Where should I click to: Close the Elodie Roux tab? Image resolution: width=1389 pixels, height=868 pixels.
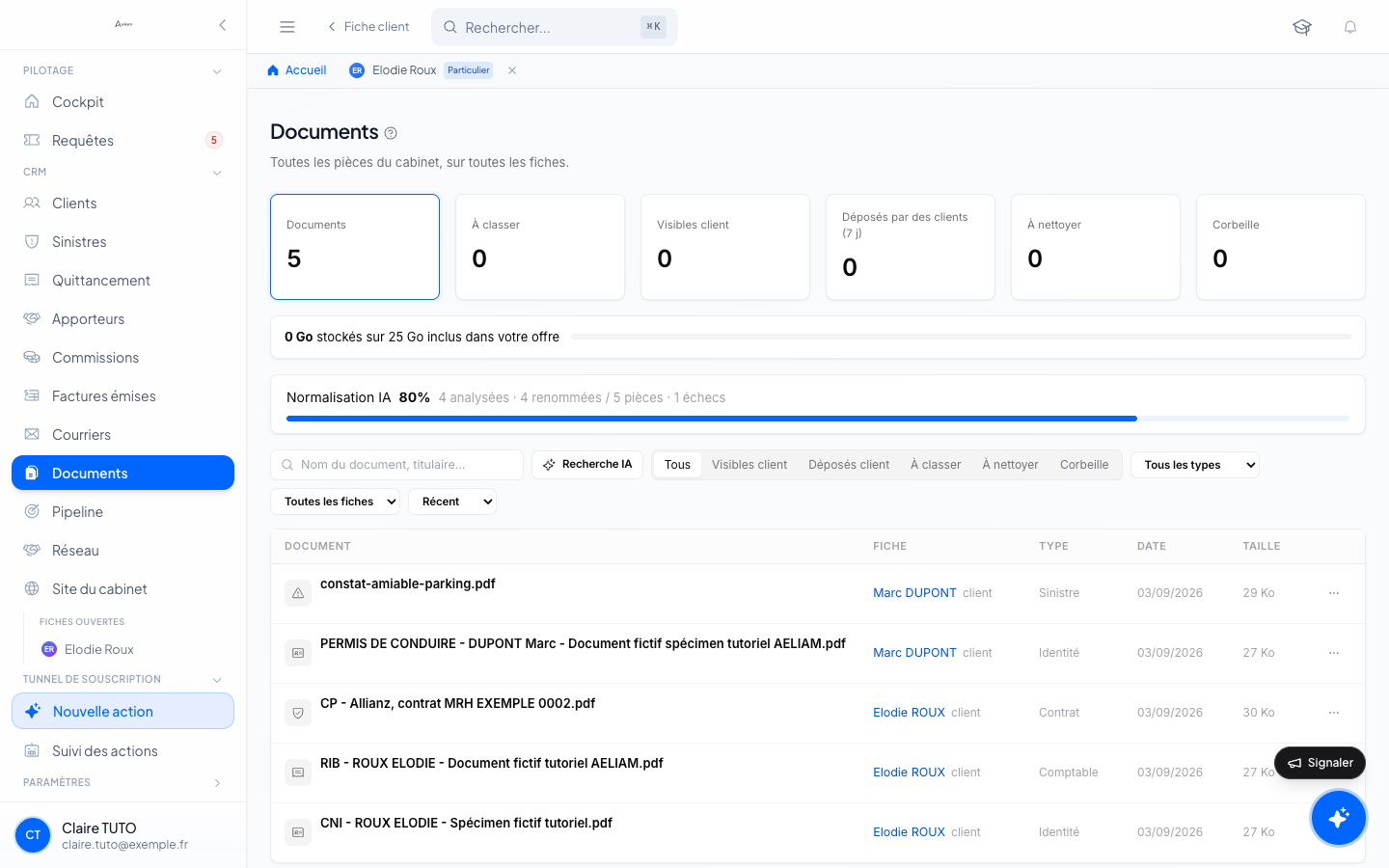(x=512, y=70)
